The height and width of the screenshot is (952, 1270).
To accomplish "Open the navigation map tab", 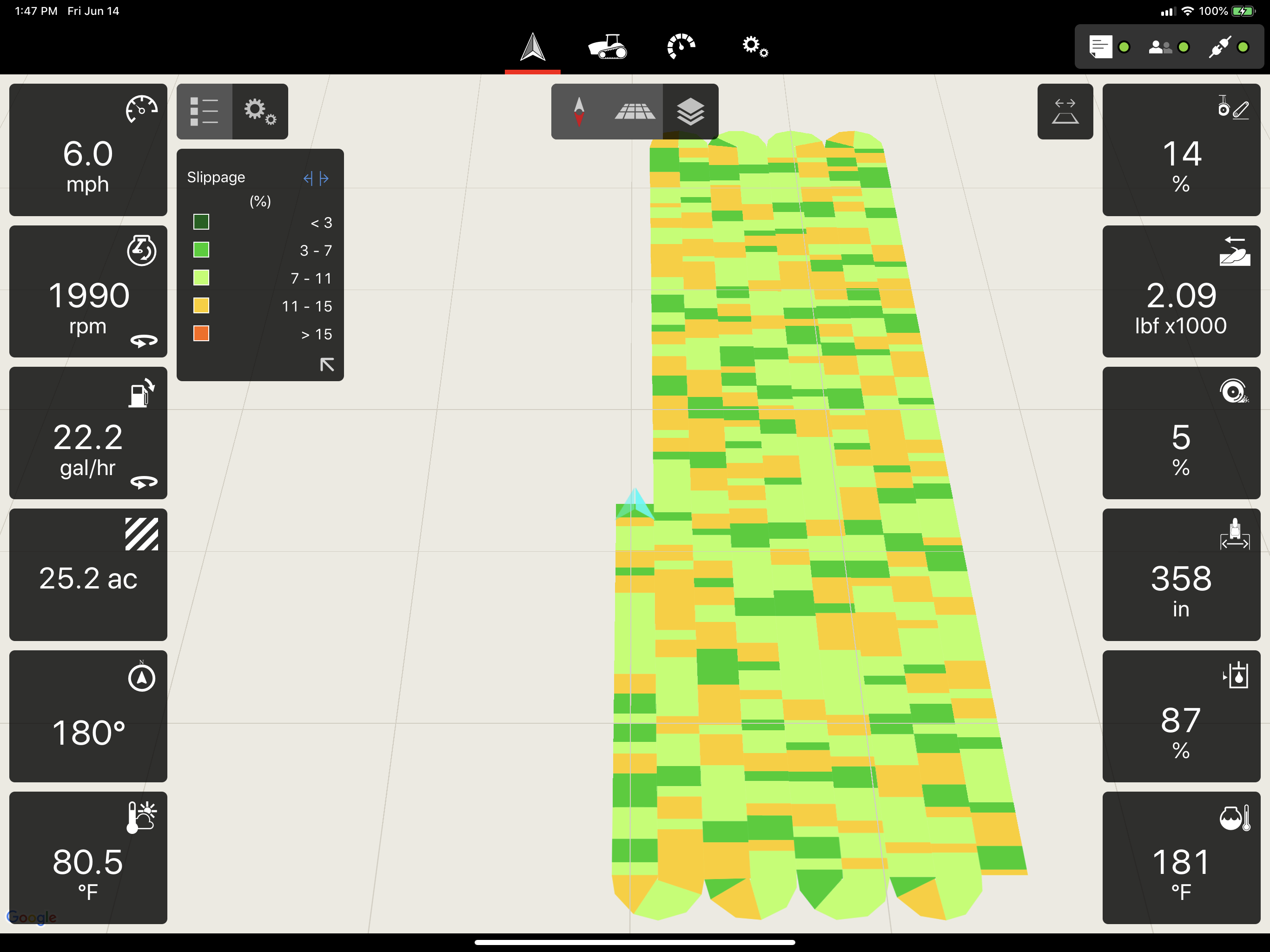I will pyautogui.click(x=532, y=47).
